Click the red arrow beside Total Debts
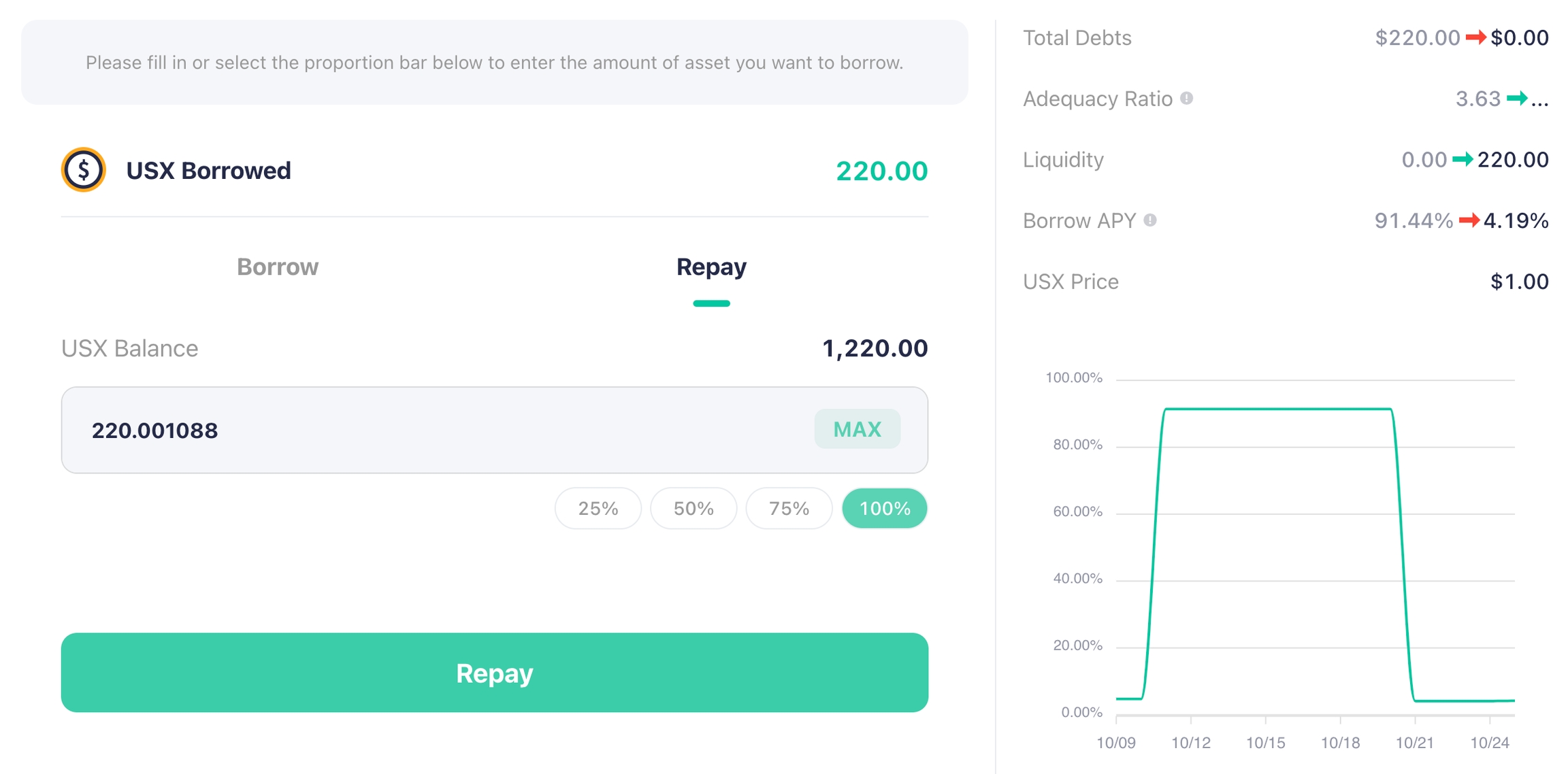1568x774 pixels. point(1475,37)
